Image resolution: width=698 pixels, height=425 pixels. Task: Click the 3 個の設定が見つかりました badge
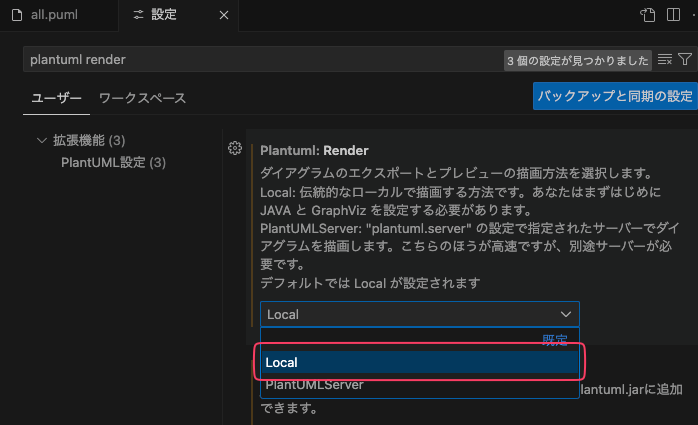click(577, 61)
